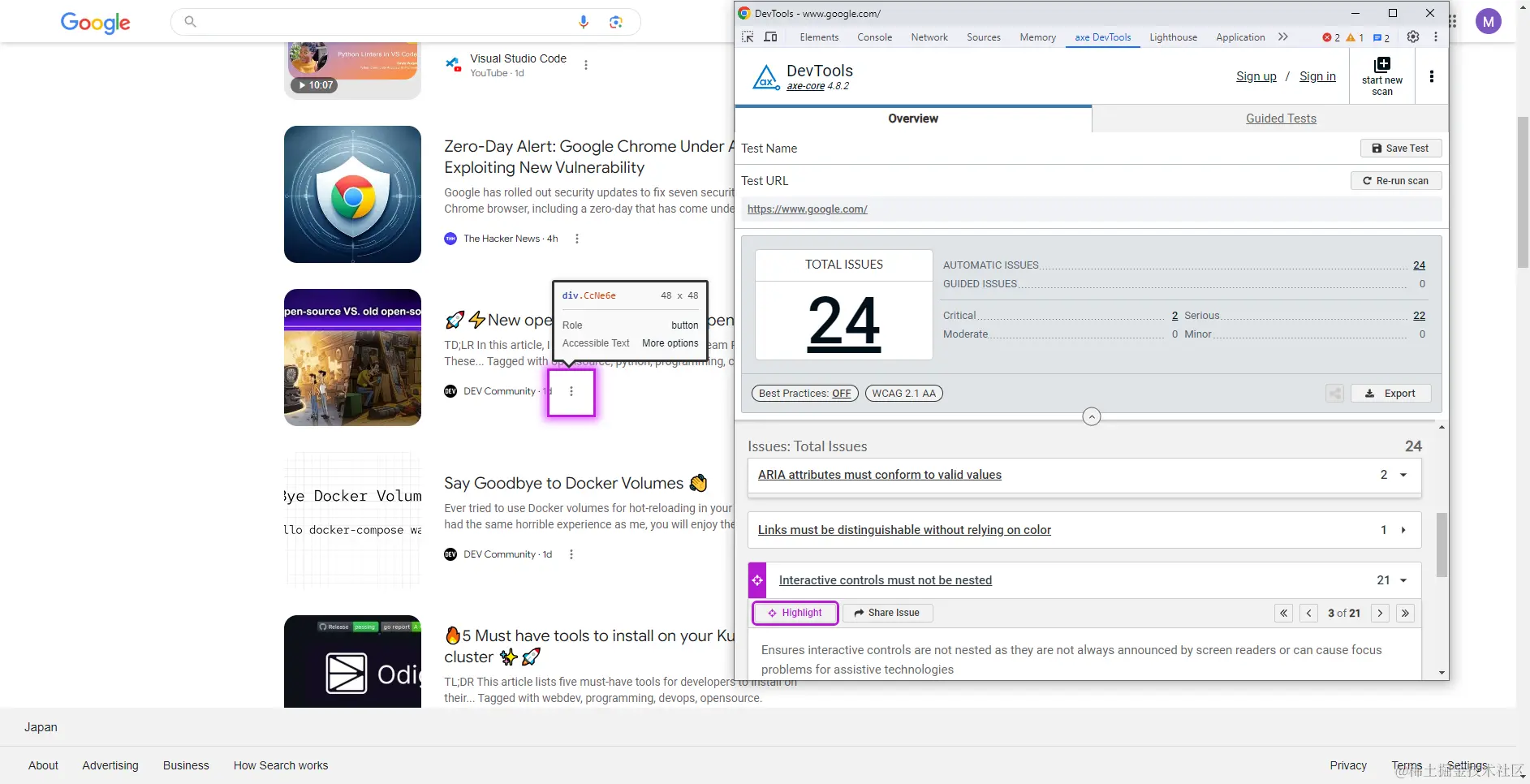Image resolution: width=1530 pixels, height=784 pixels.
Task: Open more options for the Visual Studio Code video
Action: [586, 65]
